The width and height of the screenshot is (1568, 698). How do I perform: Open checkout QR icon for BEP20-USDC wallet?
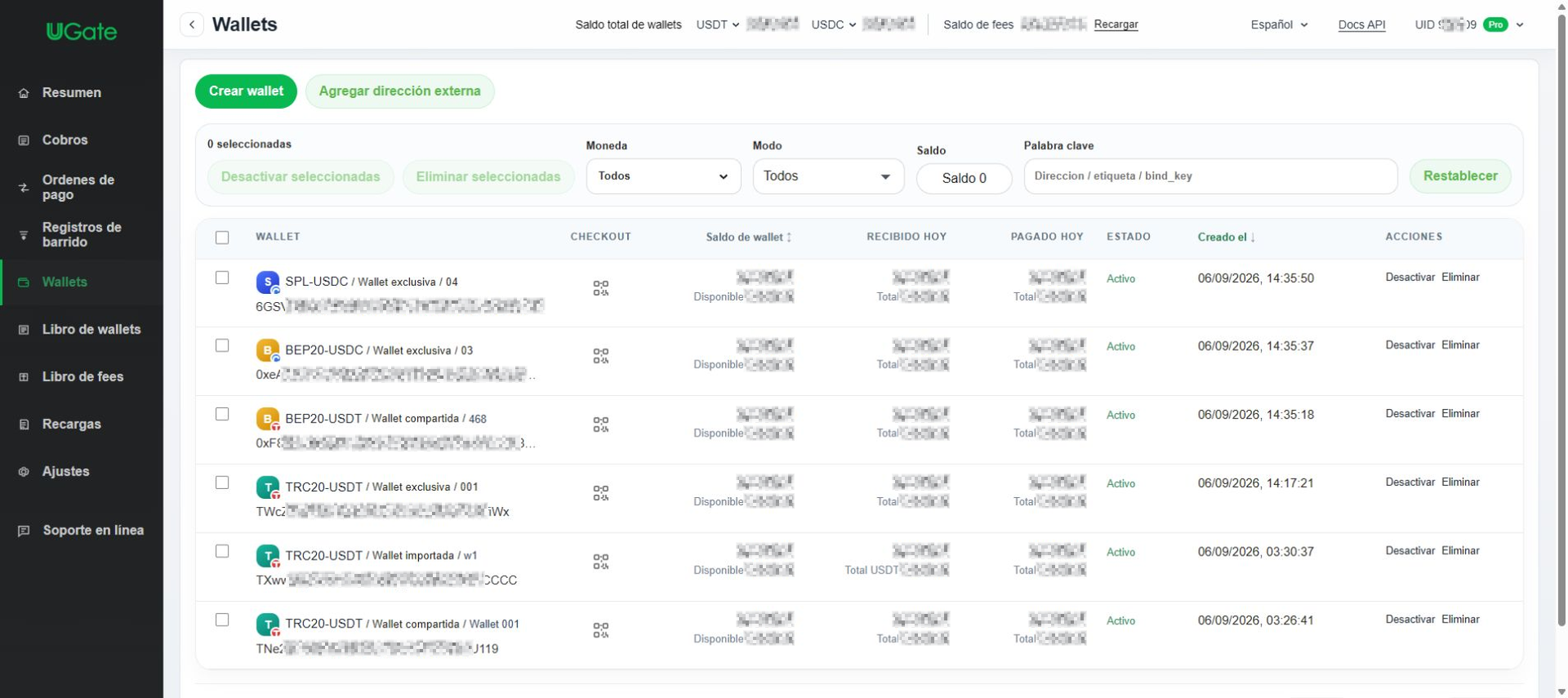[601, 356]
